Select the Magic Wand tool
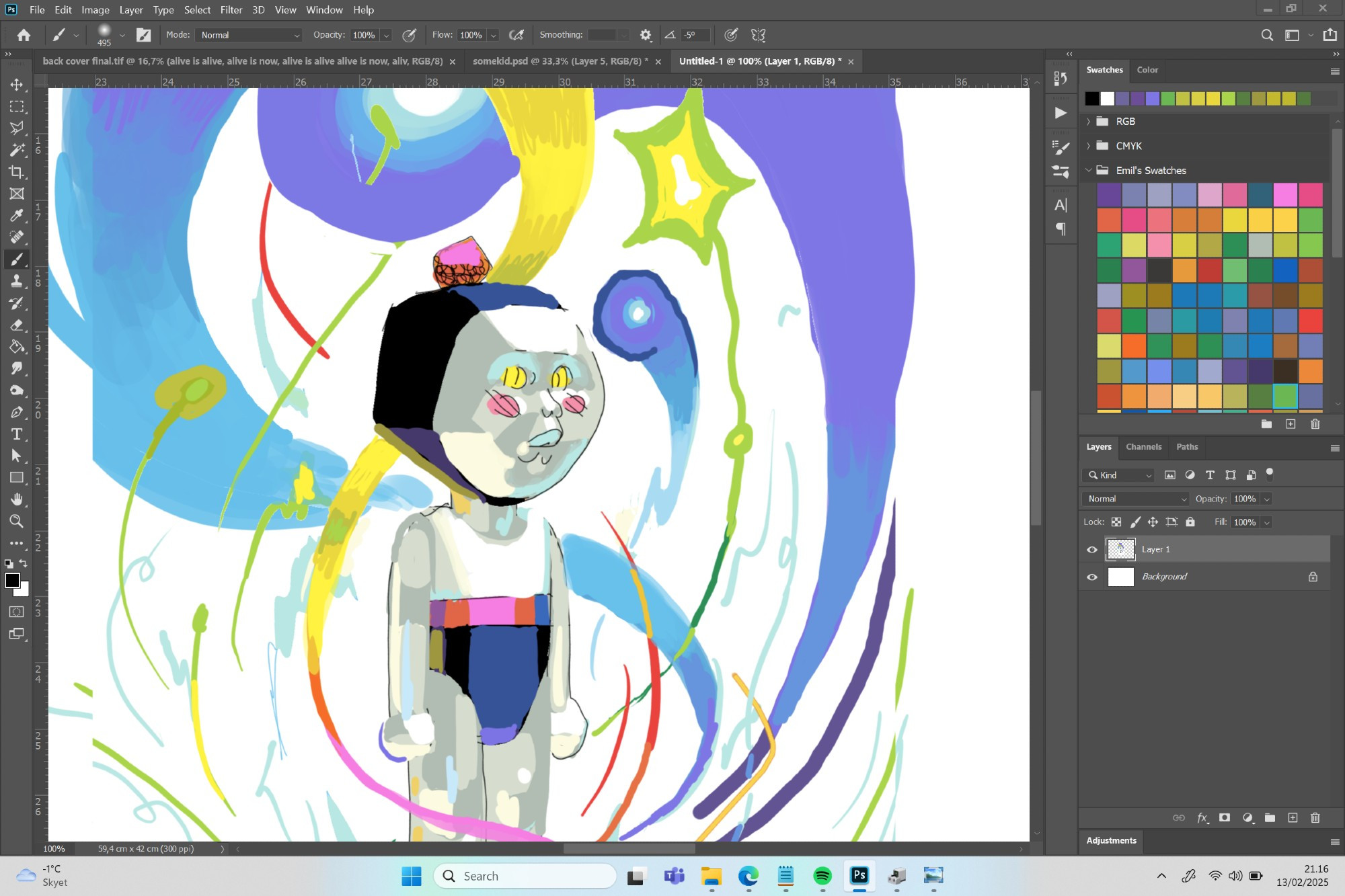The image size is (1345, 896). [17, 150]
